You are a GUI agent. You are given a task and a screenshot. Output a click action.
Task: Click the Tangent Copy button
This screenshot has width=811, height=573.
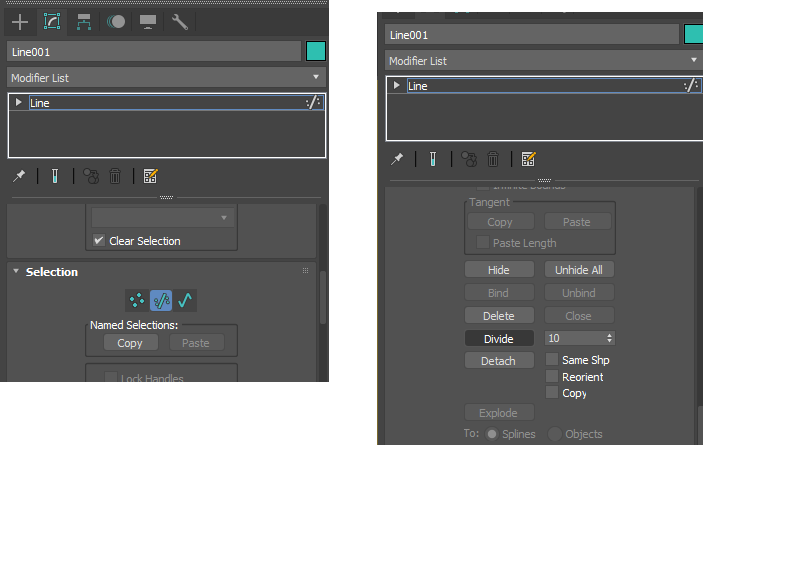pos(500,222)
